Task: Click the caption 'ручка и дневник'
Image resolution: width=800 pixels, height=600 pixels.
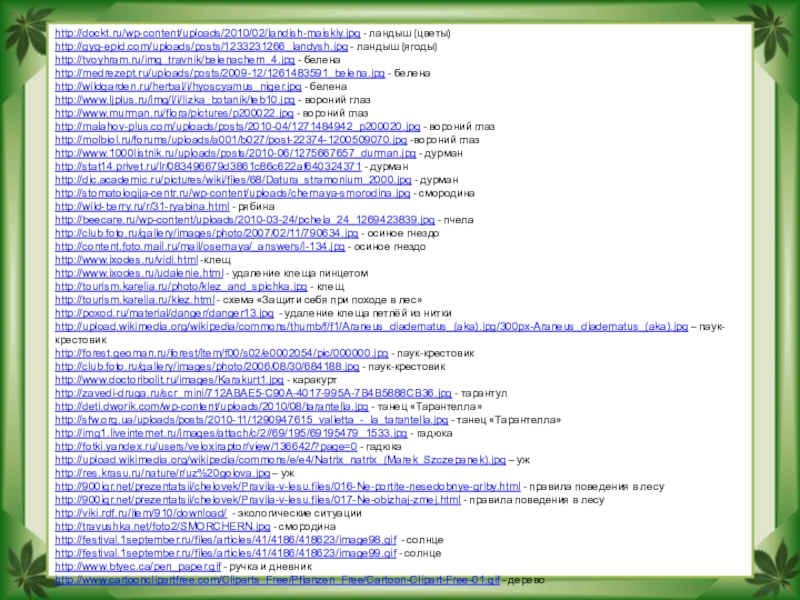Action: (x=270, y=566)
